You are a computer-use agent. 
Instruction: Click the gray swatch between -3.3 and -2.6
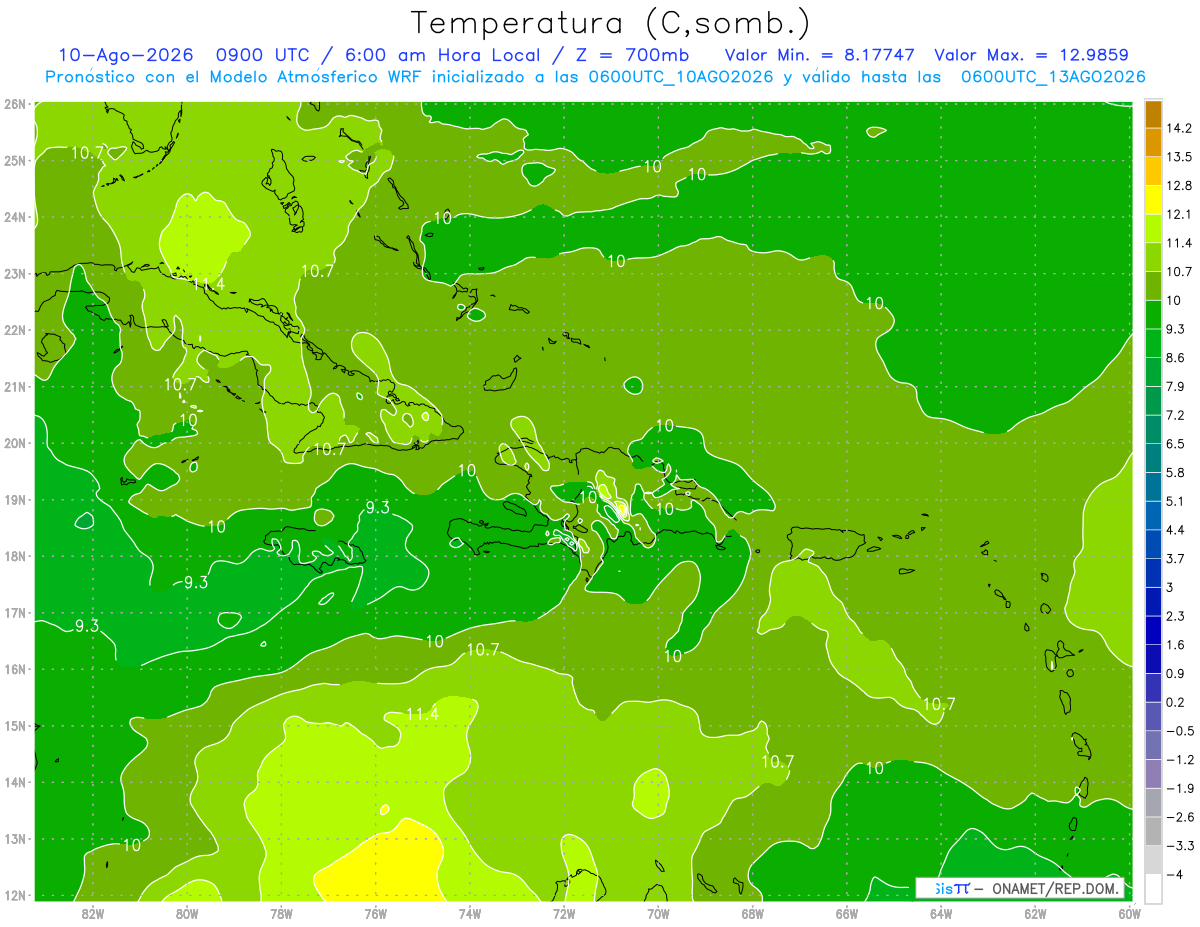point(1153,831)
